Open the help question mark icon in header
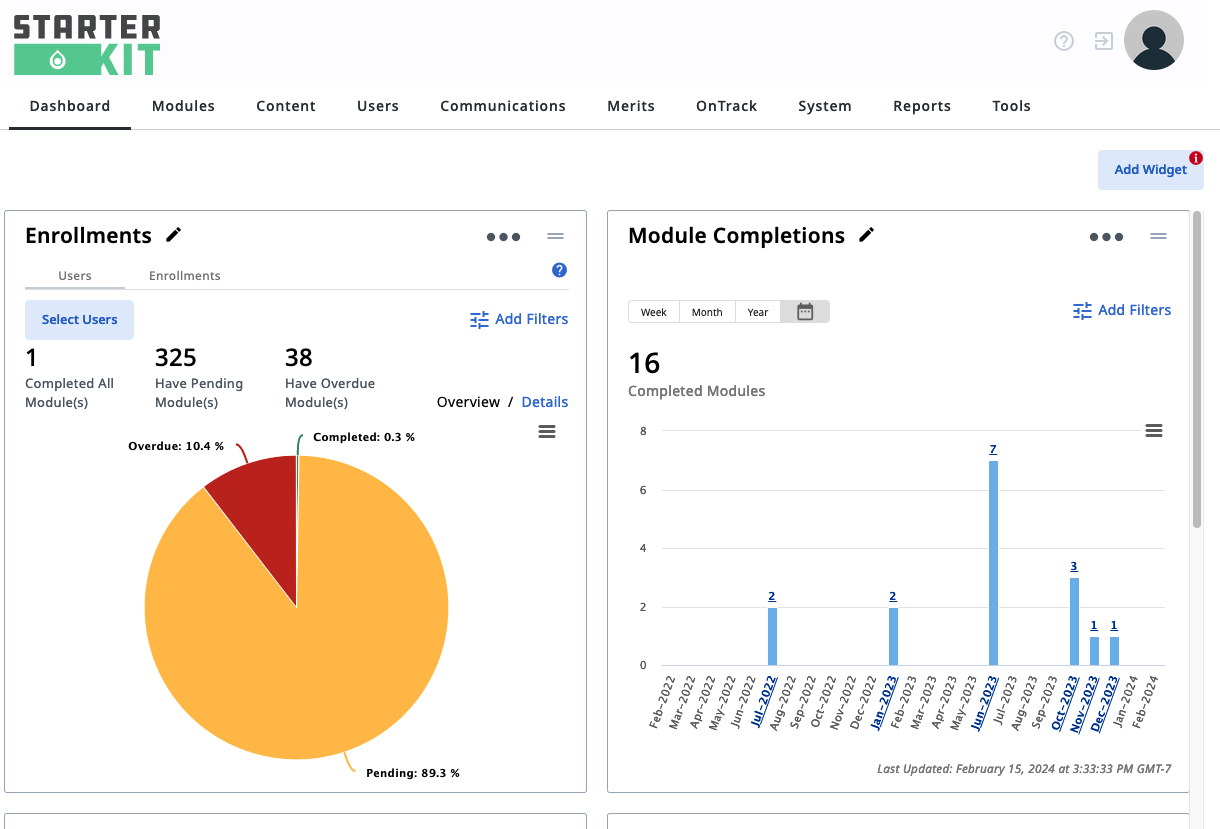This screenshot has width=1220, height=829. click(1064, 41)
